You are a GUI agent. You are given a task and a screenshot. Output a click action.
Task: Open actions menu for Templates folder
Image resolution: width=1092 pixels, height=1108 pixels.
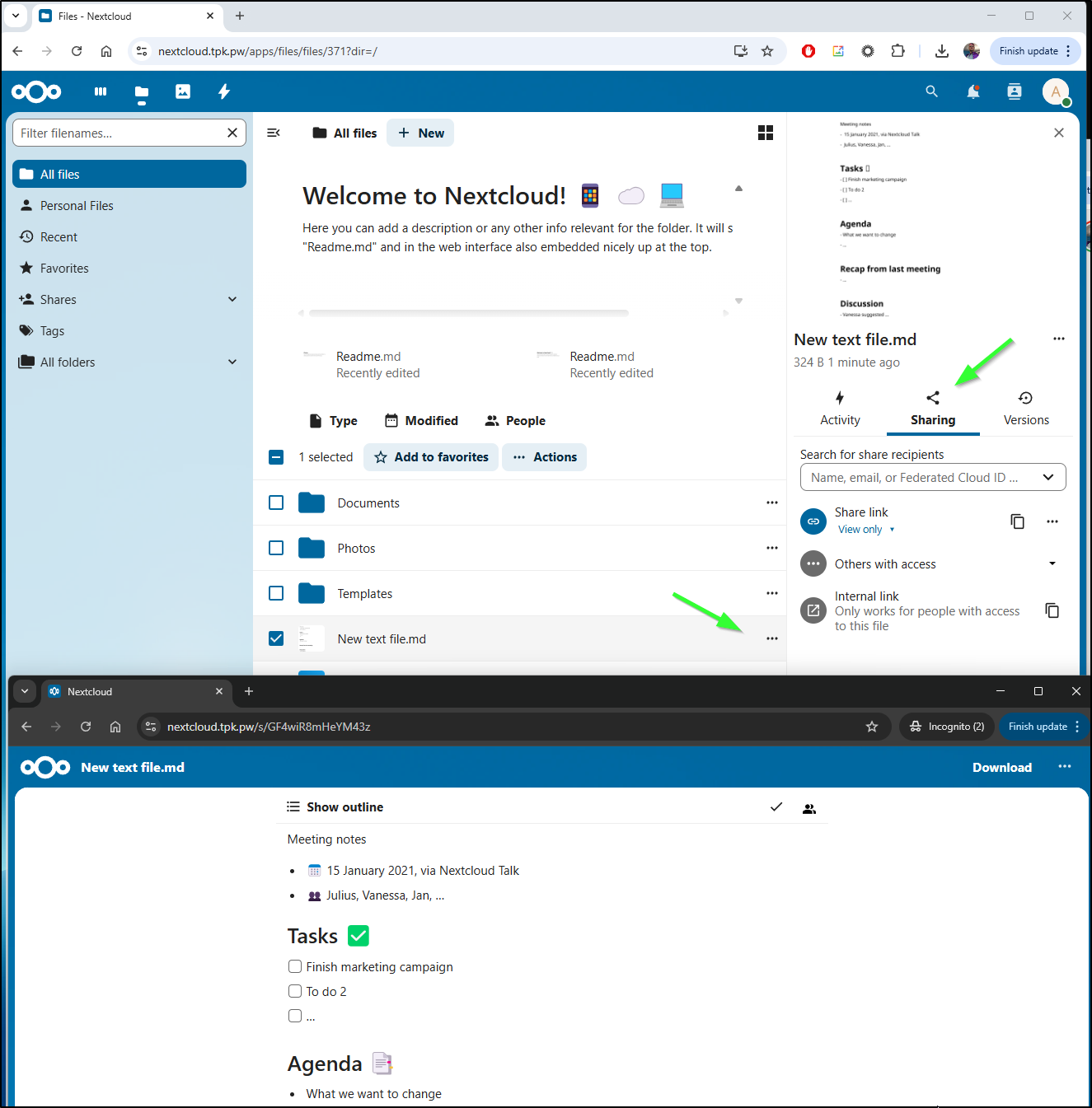(x=772, y=593)
